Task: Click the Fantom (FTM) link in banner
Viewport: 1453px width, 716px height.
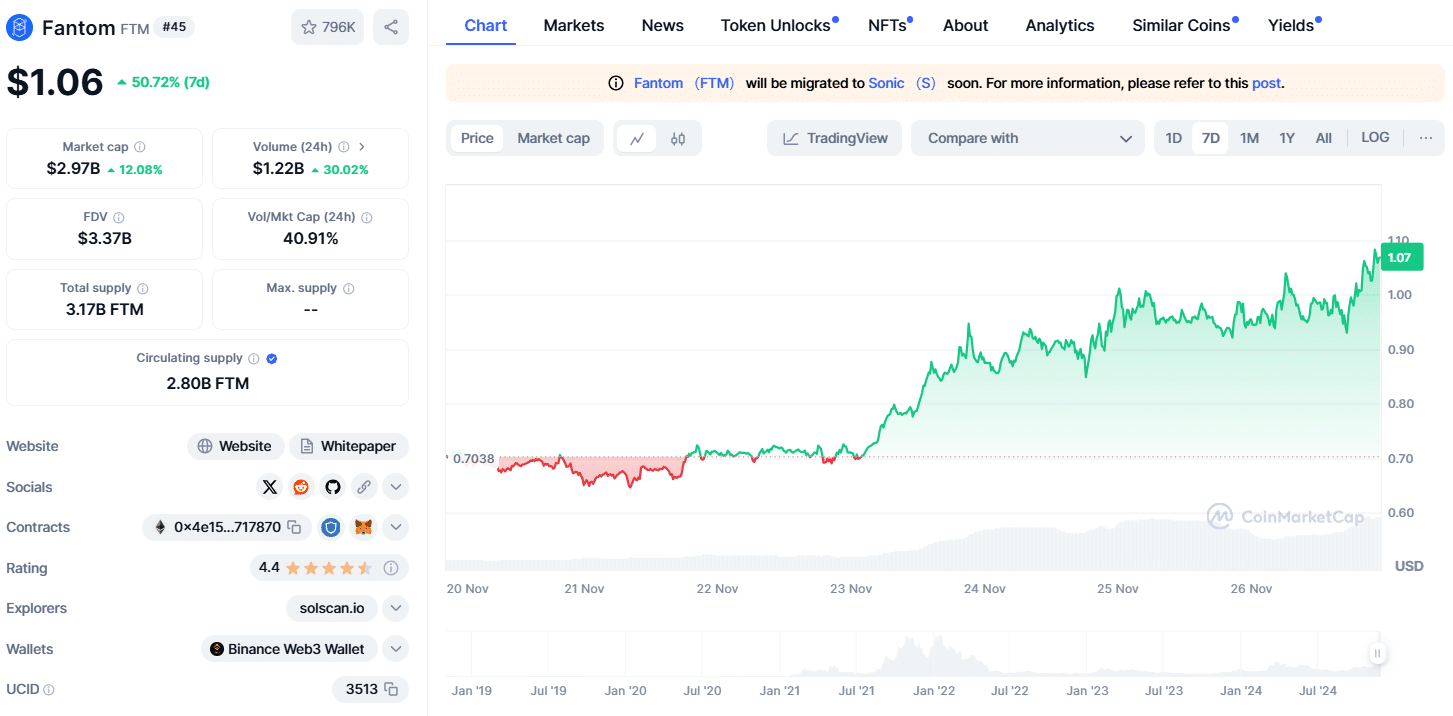Action: 684,83
